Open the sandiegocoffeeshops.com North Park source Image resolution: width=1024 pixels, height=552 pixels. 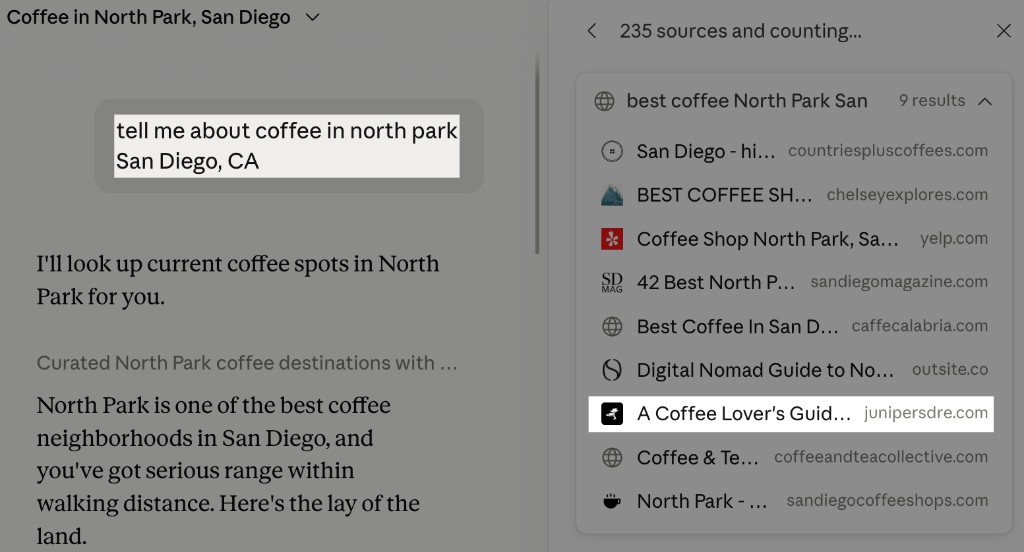click(792, 501)
